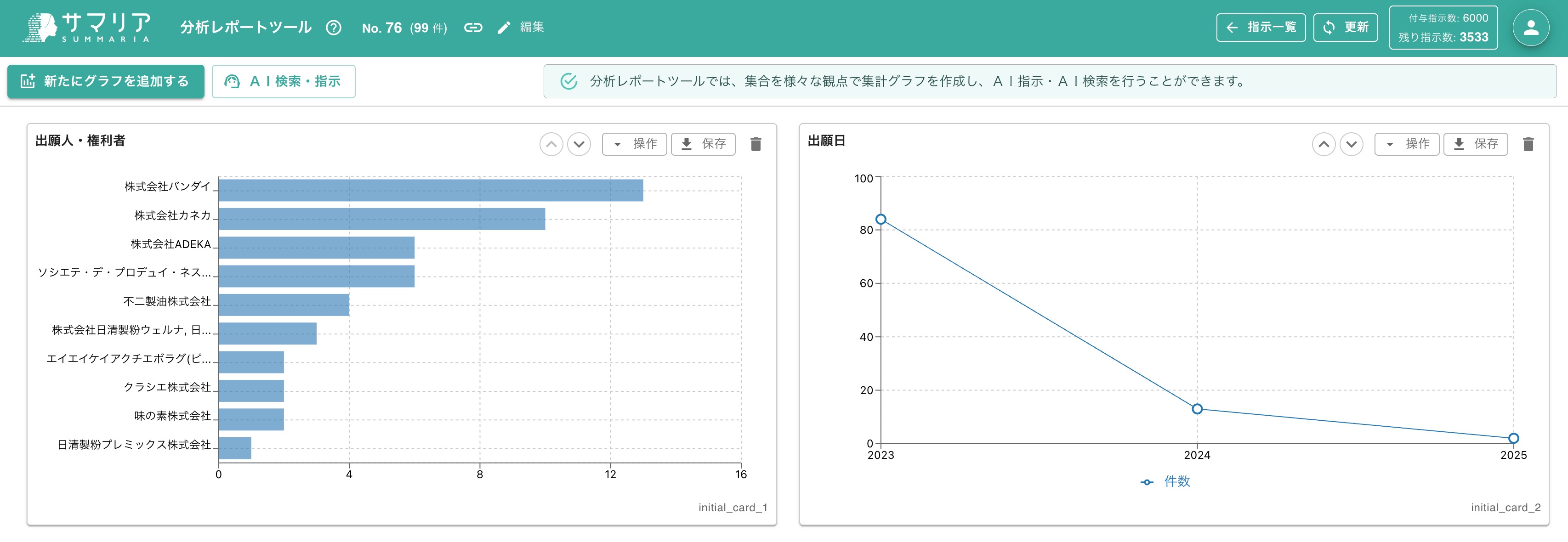The width and height of the screenshot is (1568, 542).
Task: Open 操作 dropdown on 出願人・権利者 card
Action: 634,144
